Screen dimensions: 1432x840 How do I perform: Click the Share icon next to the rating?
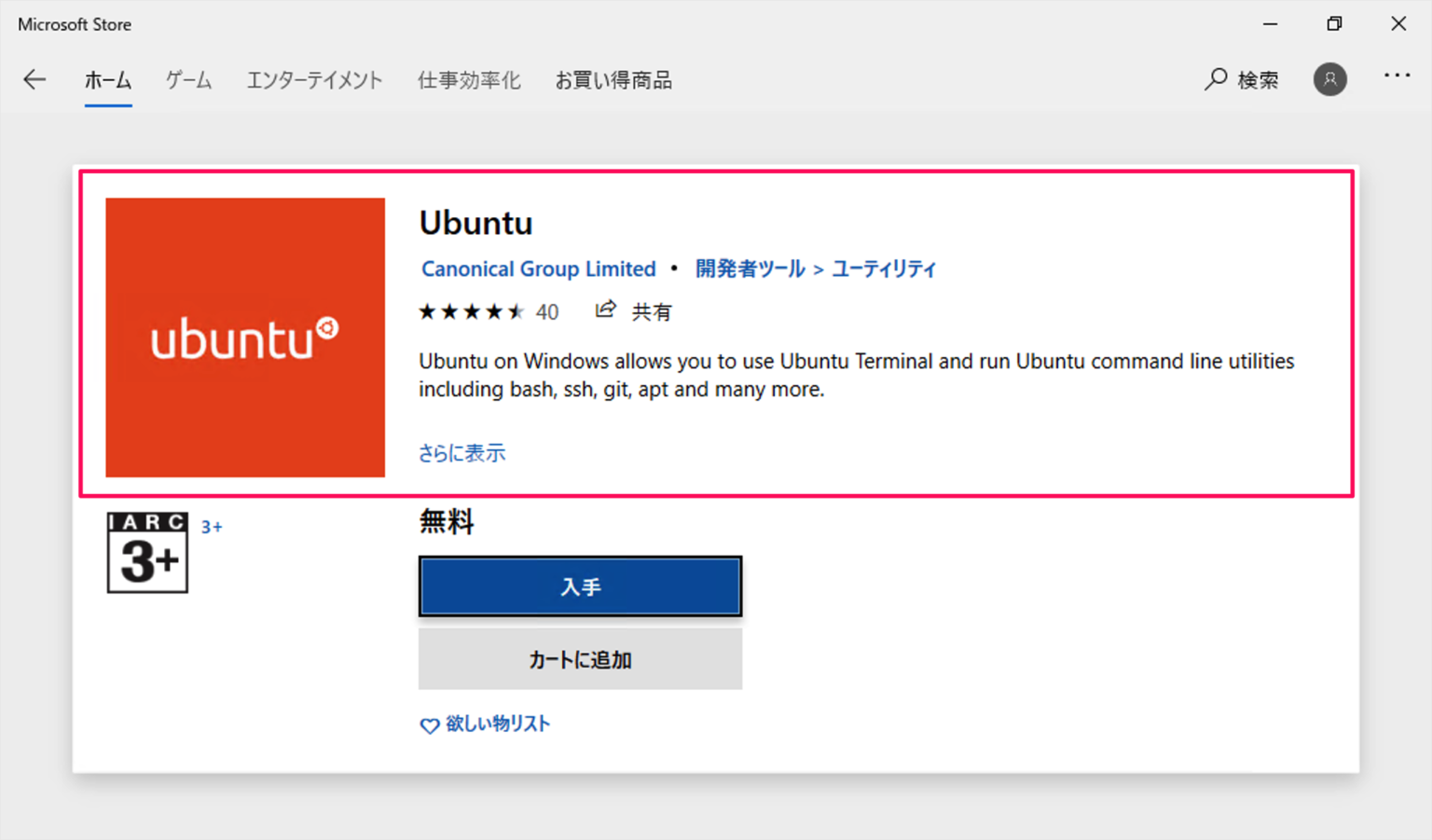(x=605, y=309)
